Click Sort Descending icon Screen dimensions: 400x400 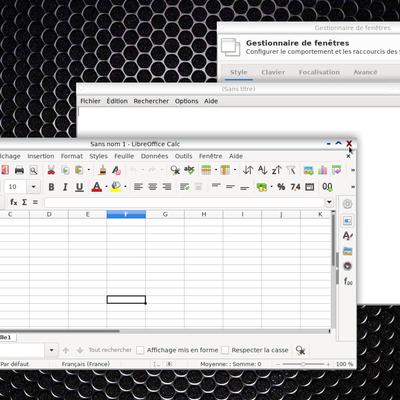(x=277, y=170)
